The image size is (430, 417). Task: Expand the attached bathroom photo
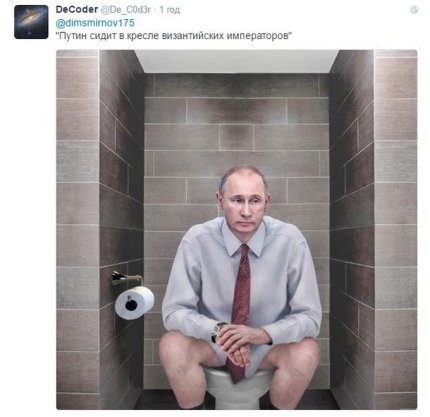click(x=237, y=229)
